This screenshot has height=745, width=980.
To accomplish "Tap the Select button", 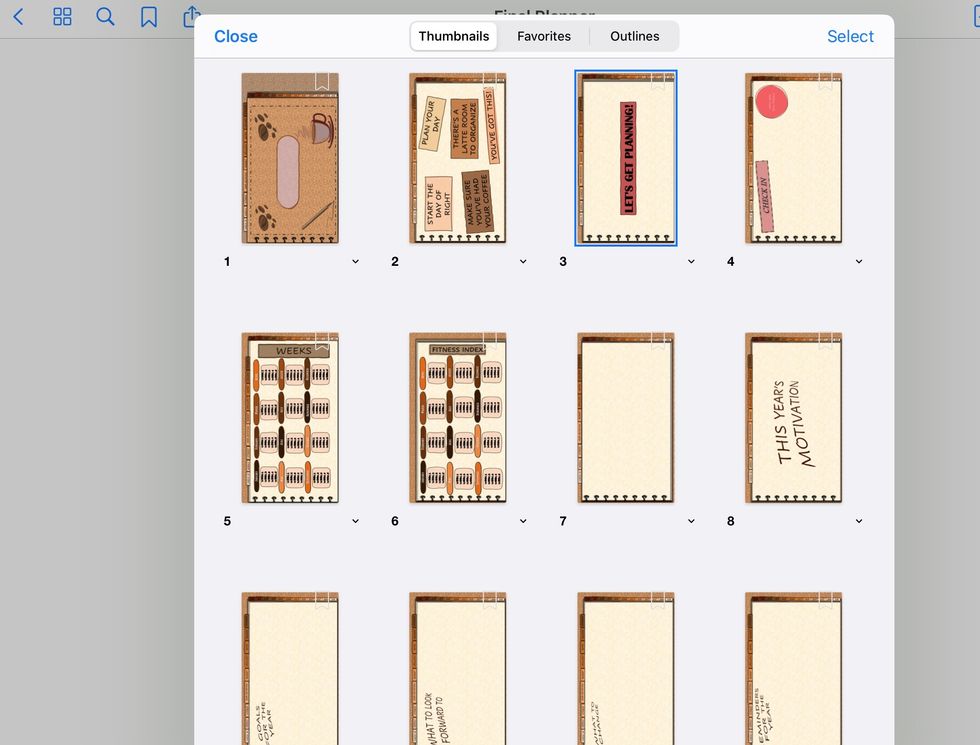I will tap(850, 36).
